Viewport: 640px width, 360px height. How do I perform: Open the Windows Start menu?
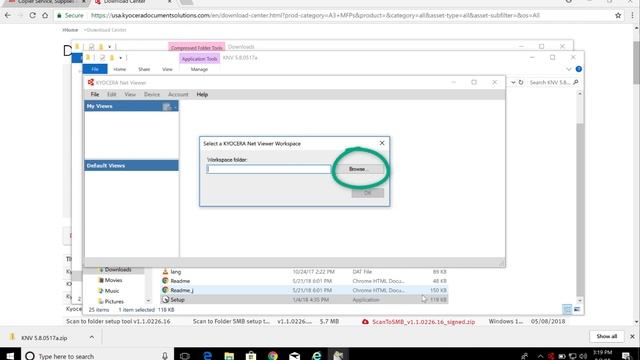(10, 356)
